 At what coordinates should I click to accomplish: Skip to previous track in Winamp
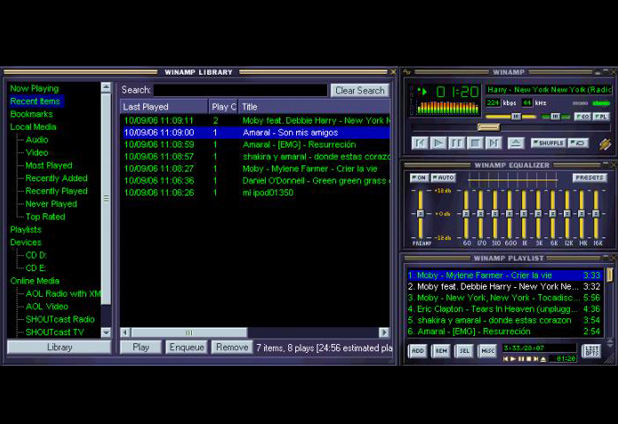(421, 143)
